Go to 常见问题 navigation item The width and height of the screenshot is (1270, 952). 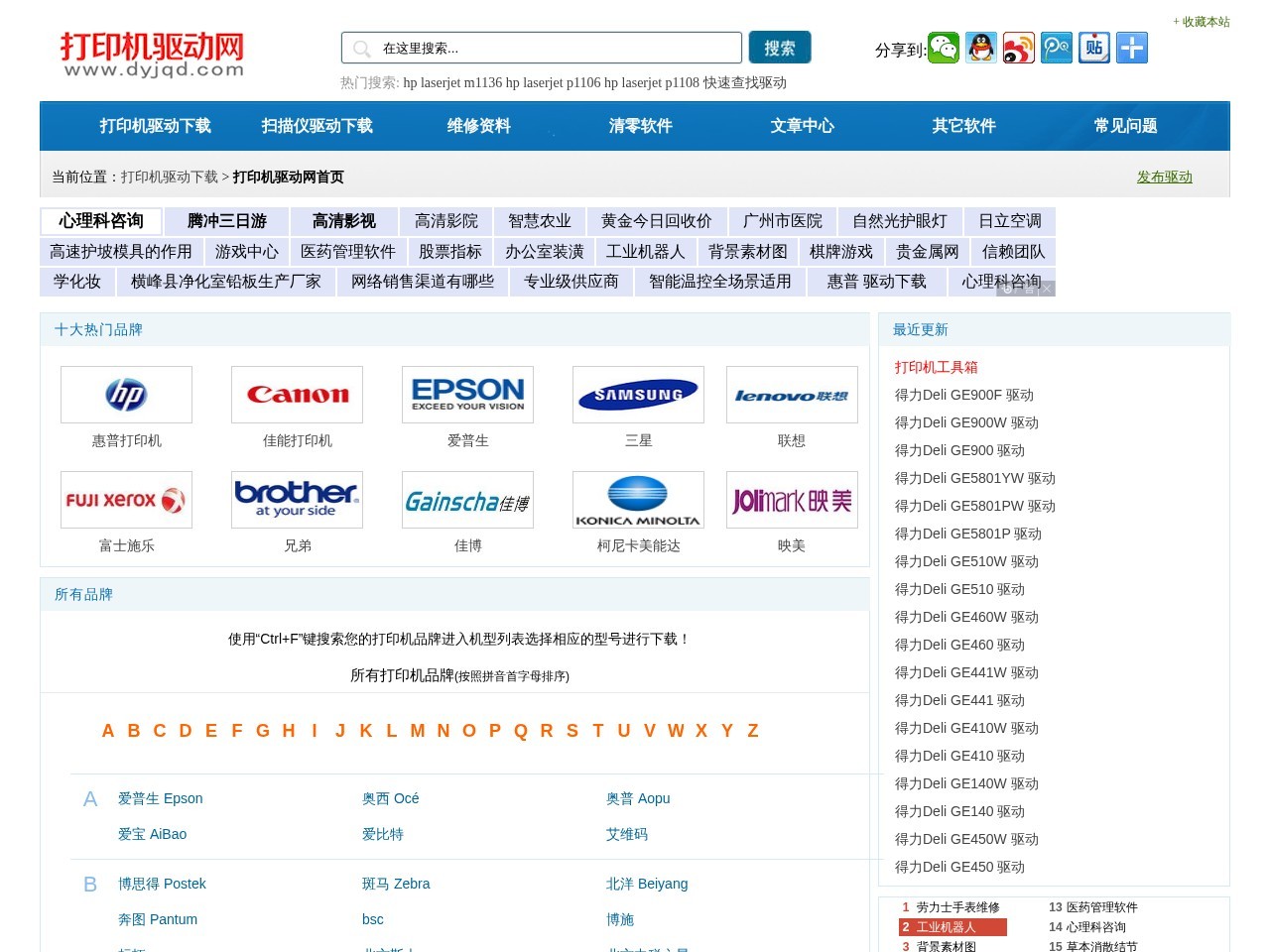click(x=1125, y=126)
